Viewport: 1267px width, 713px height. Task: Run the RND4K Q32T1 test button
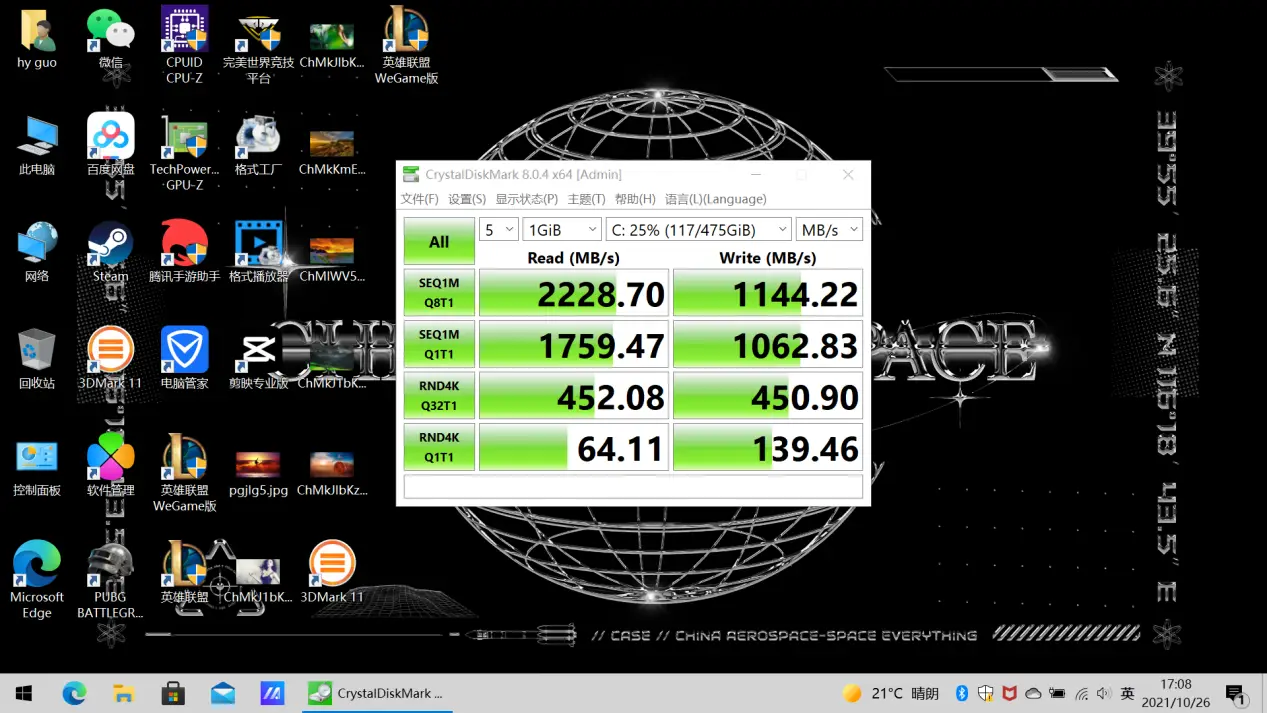pos(439,397)
